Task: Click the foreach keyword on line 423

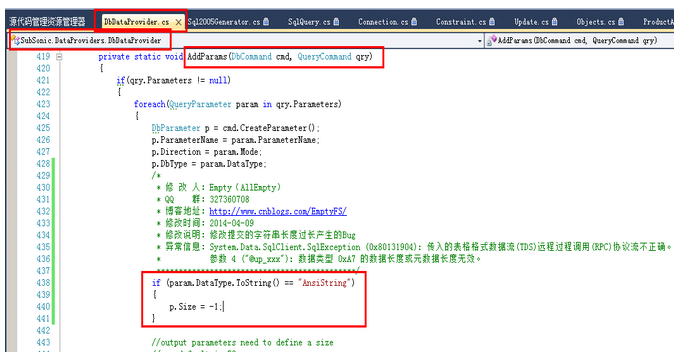Action: (x=150, y=104)
